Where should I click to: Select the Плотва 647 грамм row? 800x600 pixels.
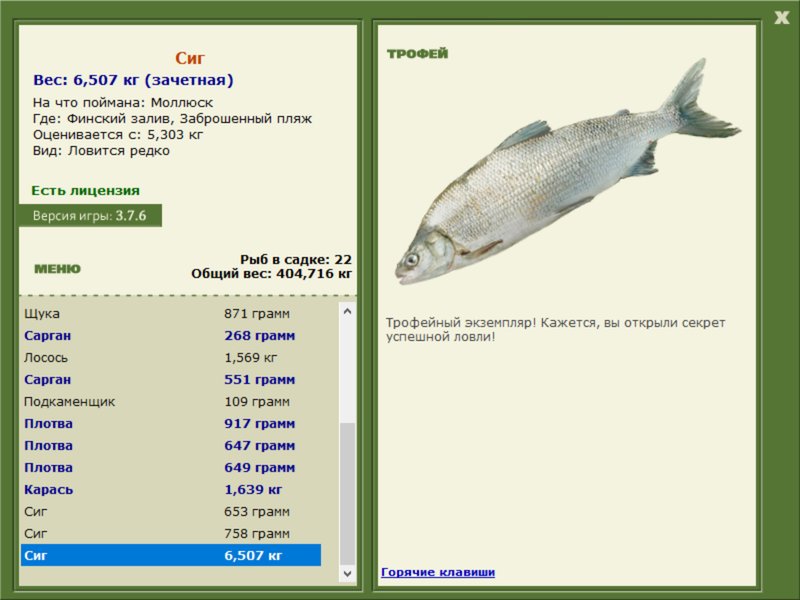point(171,445)
